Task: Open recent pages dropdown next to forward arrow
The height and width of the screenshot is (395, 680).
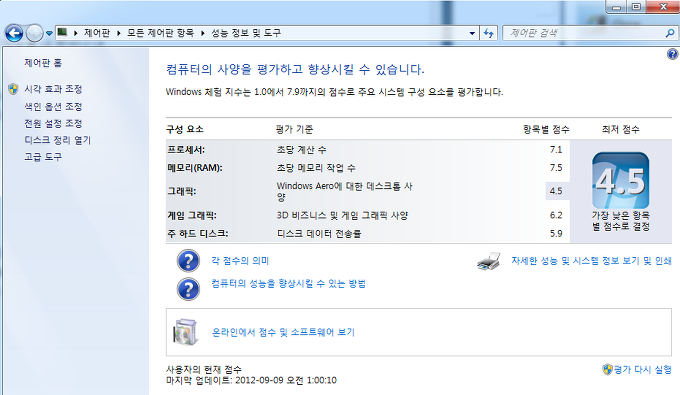Action: pyautogui.click(x=49, y=33)
